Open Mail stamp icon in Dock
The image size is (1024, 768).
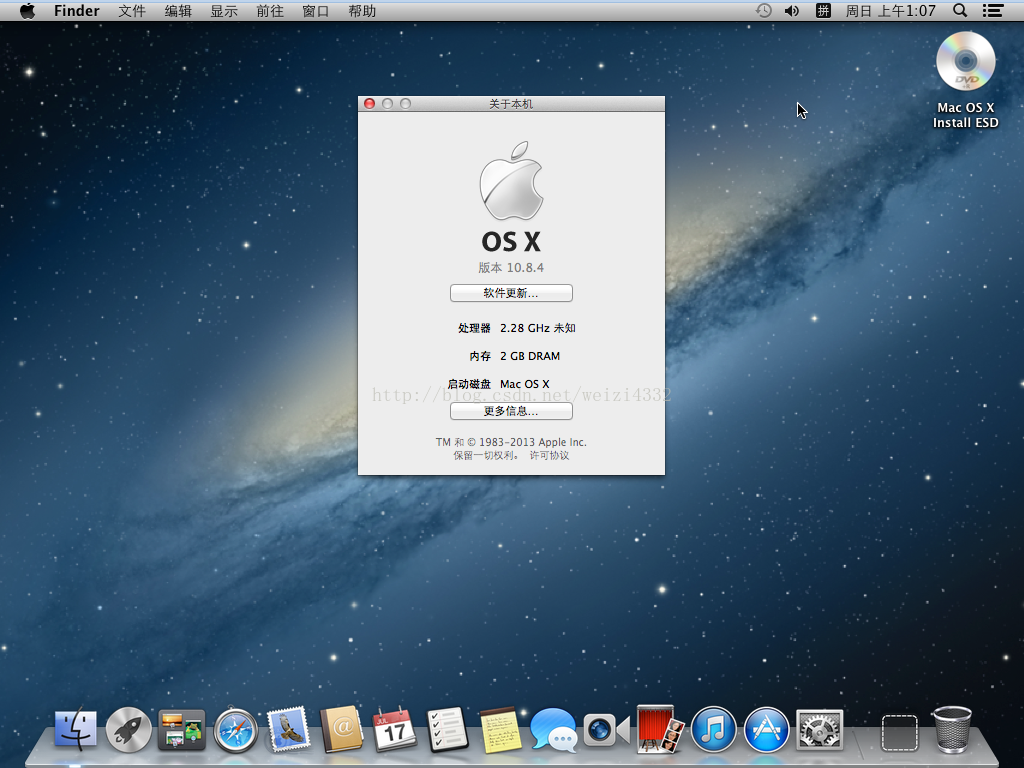[x=288, y=729]
